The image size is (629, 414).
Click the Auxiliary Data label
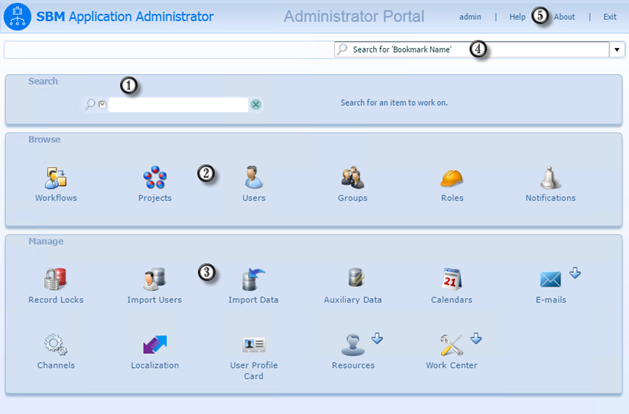(x=353, y=300)
